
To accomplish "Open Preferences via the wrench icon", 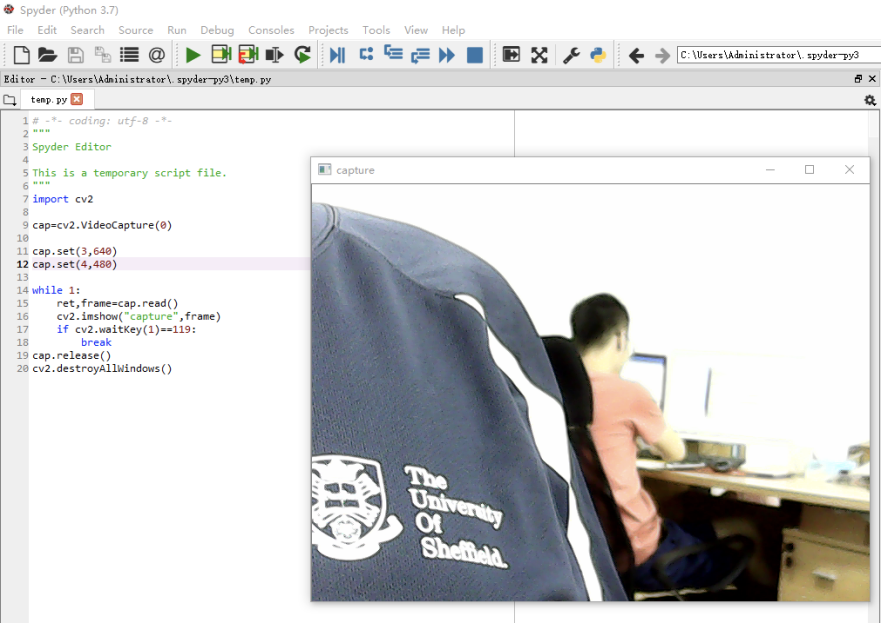I will 571,55.
